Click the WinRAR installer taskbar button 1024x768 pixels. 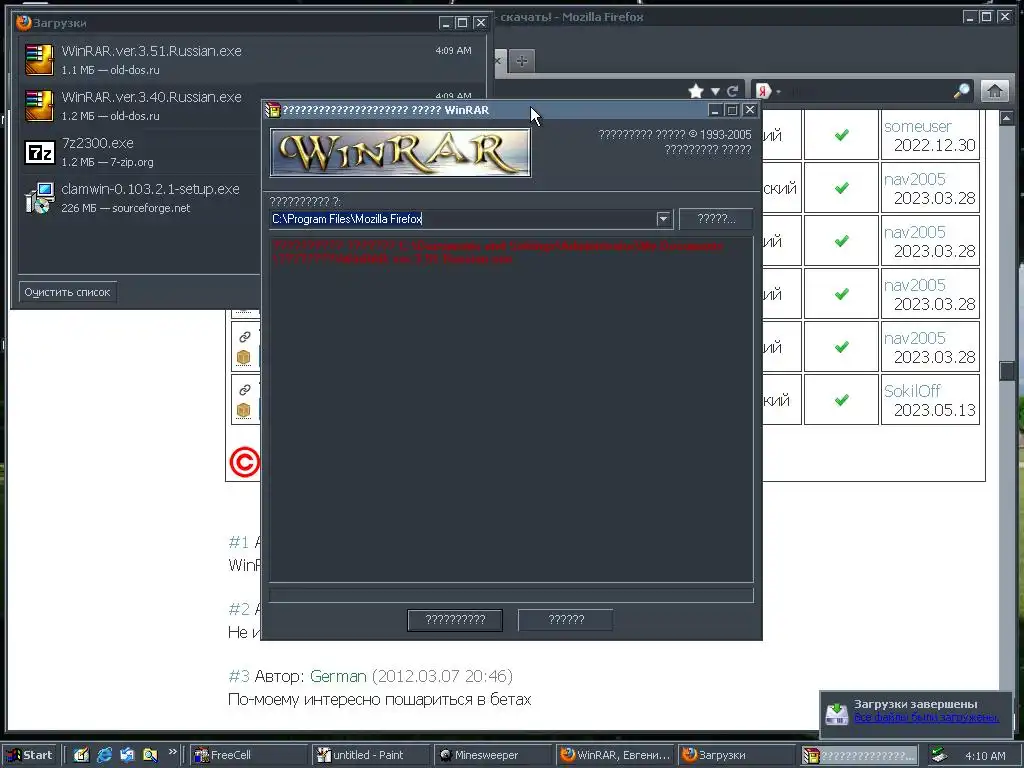click(859, 755)
